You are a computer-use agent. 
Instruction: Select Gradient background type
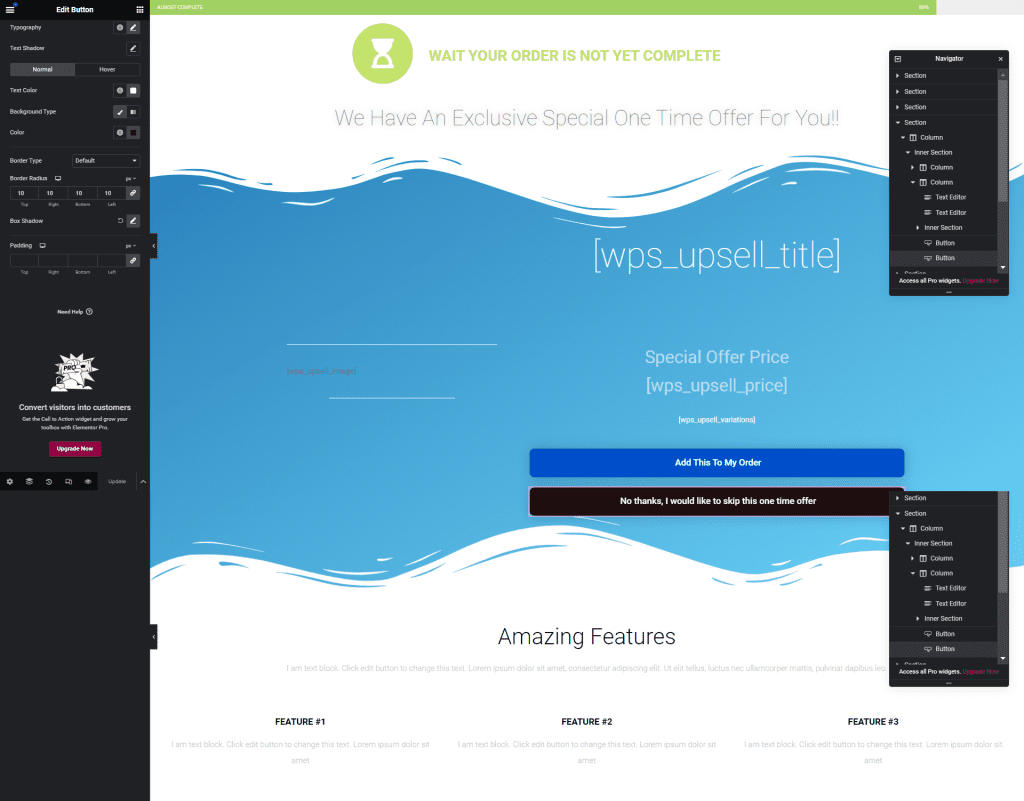132,111
